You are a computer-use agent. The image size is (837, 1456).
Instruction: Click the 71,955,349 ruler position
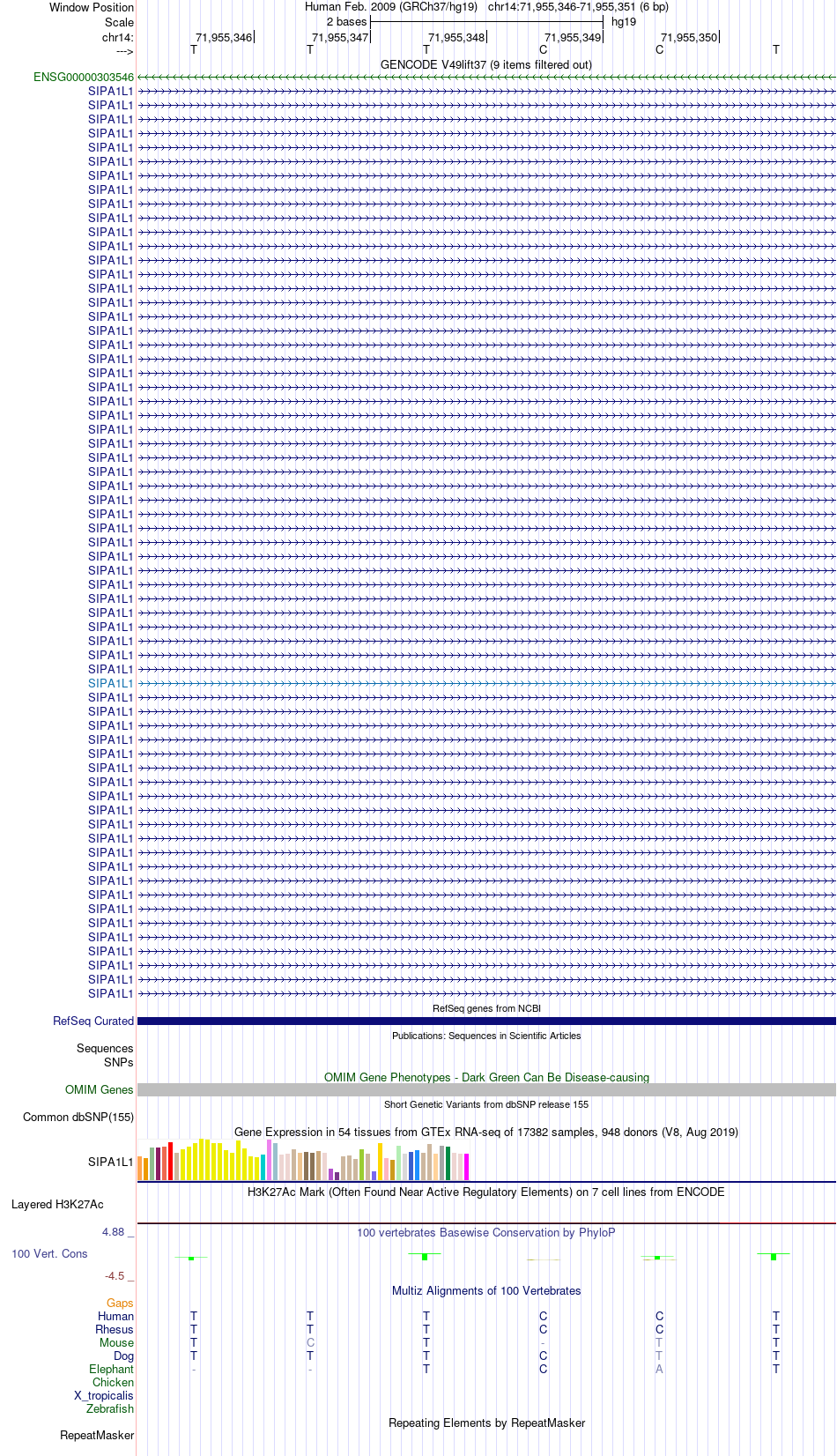tap(573, 38)
